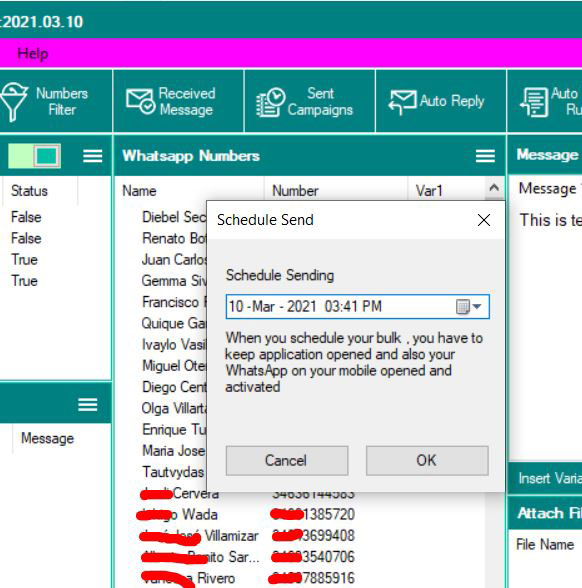
Task: Open the Whatsapp Numbers panel hamburger menu
Action: click(485, 156)
